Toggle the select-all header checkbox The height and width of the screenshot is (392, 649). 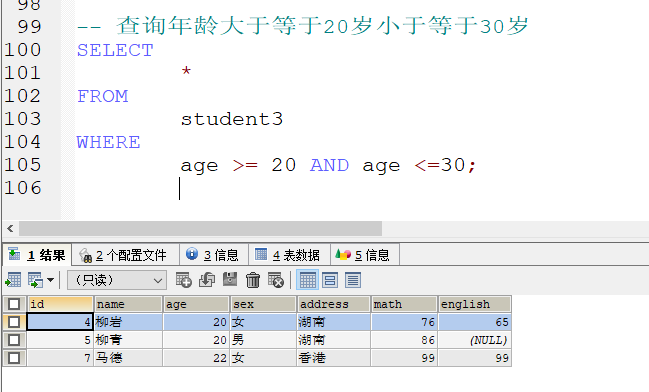14,304
